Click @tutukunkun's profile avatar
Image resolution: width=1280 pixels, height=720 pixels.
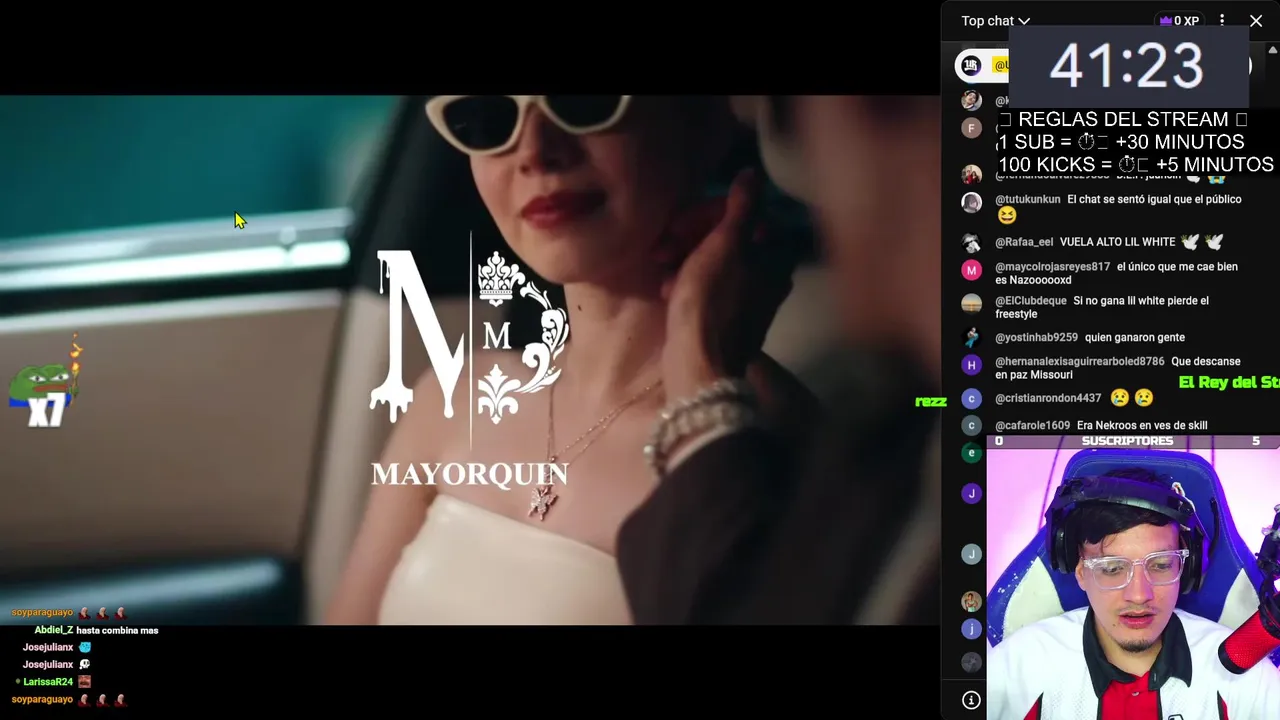(x=971, y=203)
